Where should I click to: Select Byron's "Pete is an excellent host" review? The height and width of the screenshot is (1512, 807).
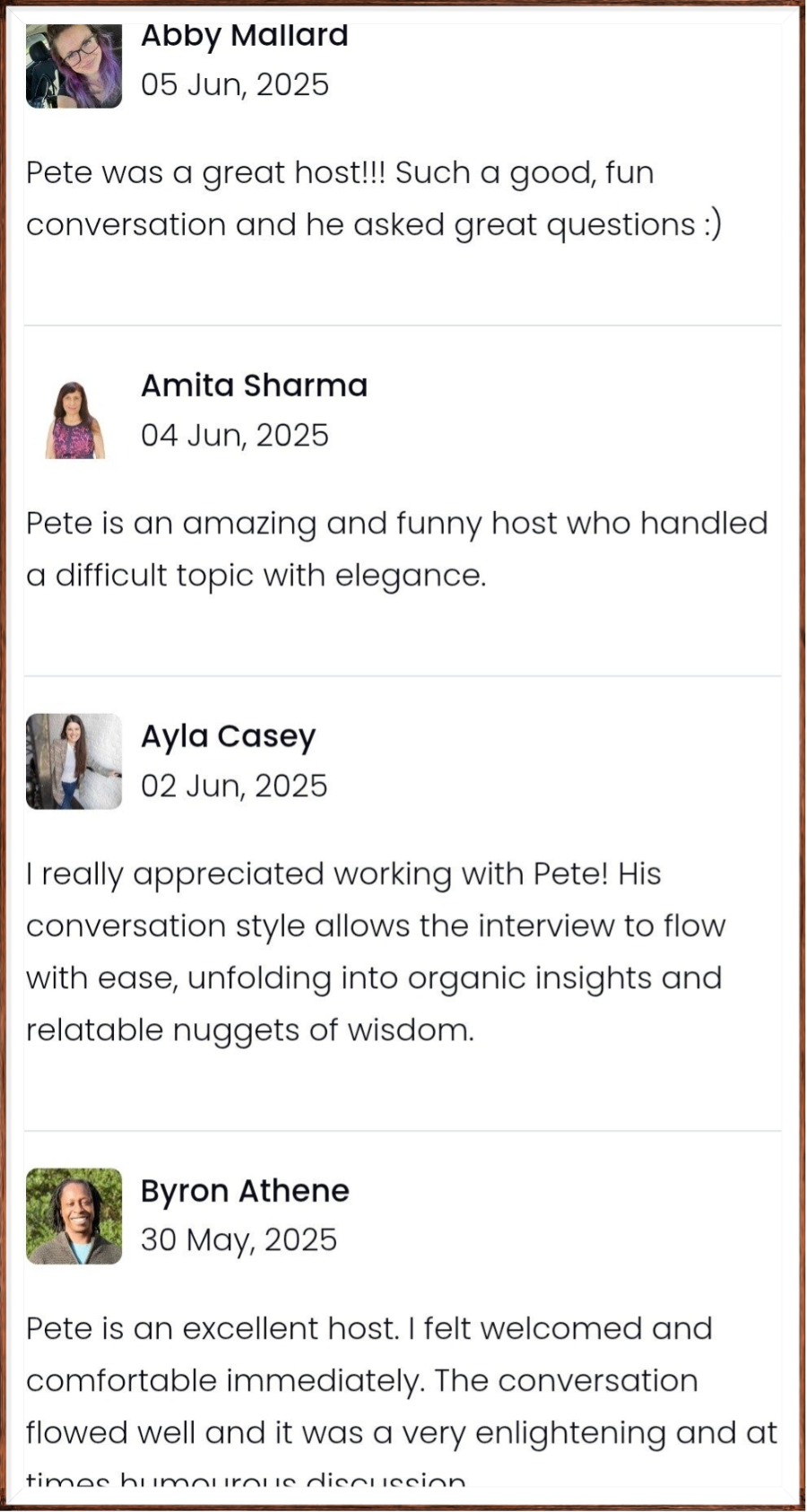(x=400, y=1381)
